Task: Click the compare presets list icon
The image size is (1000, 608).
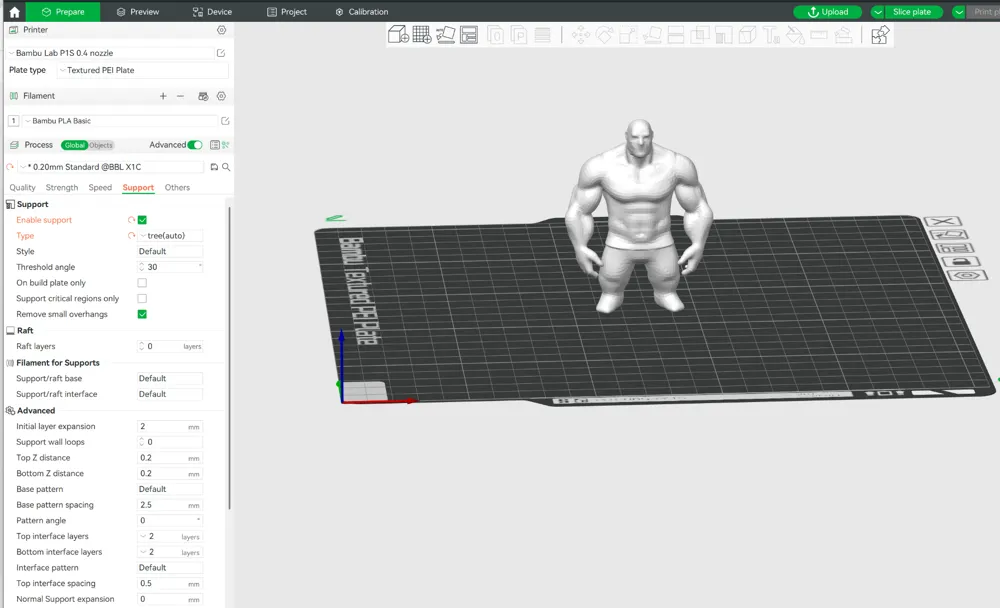Action: 215,145
